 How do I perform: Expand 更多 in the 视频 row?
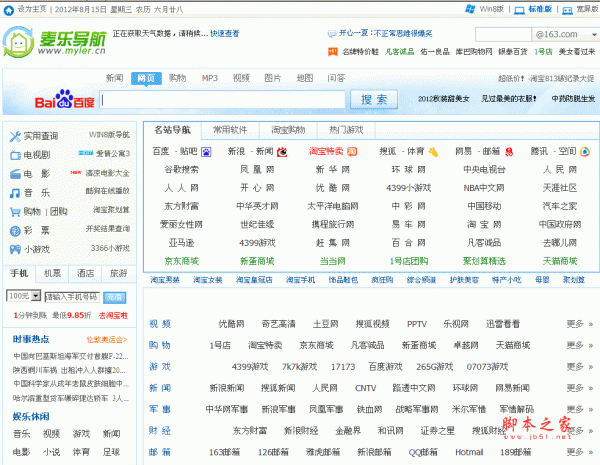579,324
